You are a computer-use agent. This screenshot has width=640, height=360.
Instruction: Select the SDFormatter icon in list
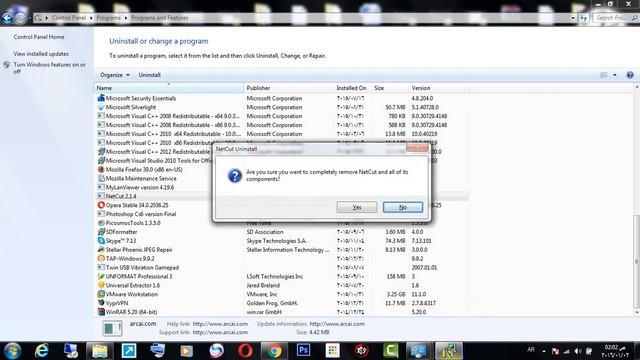point(101,232)
